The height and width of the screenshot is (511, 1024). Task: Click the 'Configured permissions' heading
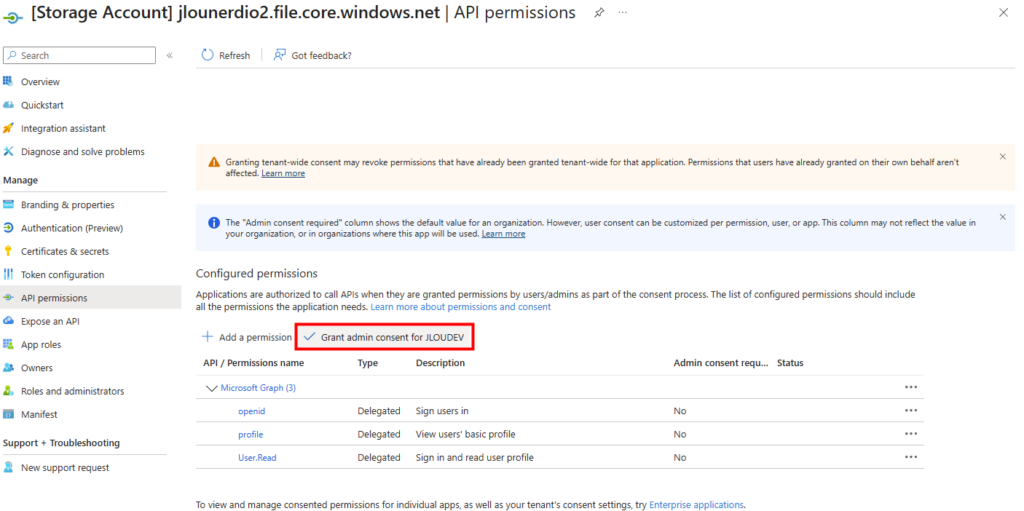coord(257,273)
